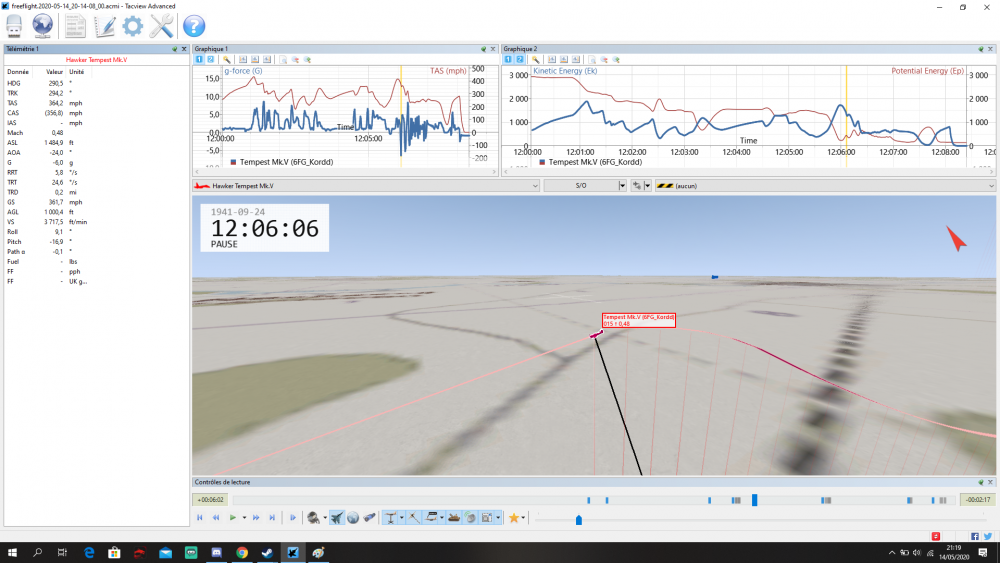This screenshot has width=1000, height=563.
Task: Open the wrench and screwdriver tools icon
Action: pyautogui.click(x=162, y=26)
